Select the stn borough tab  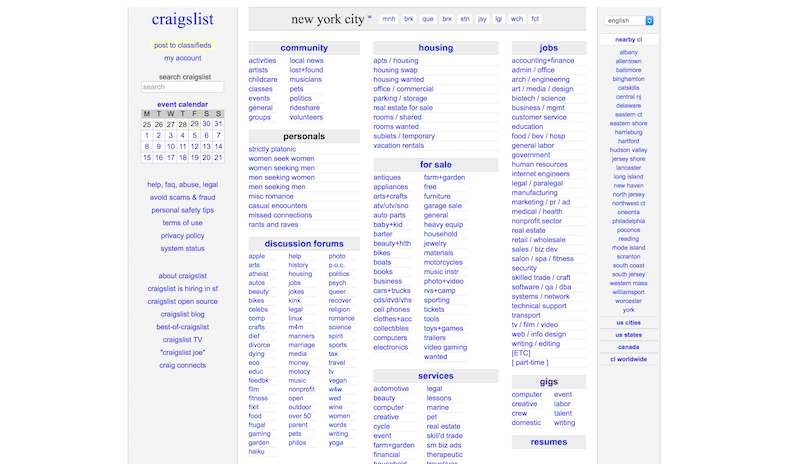(x=465, y=19)
